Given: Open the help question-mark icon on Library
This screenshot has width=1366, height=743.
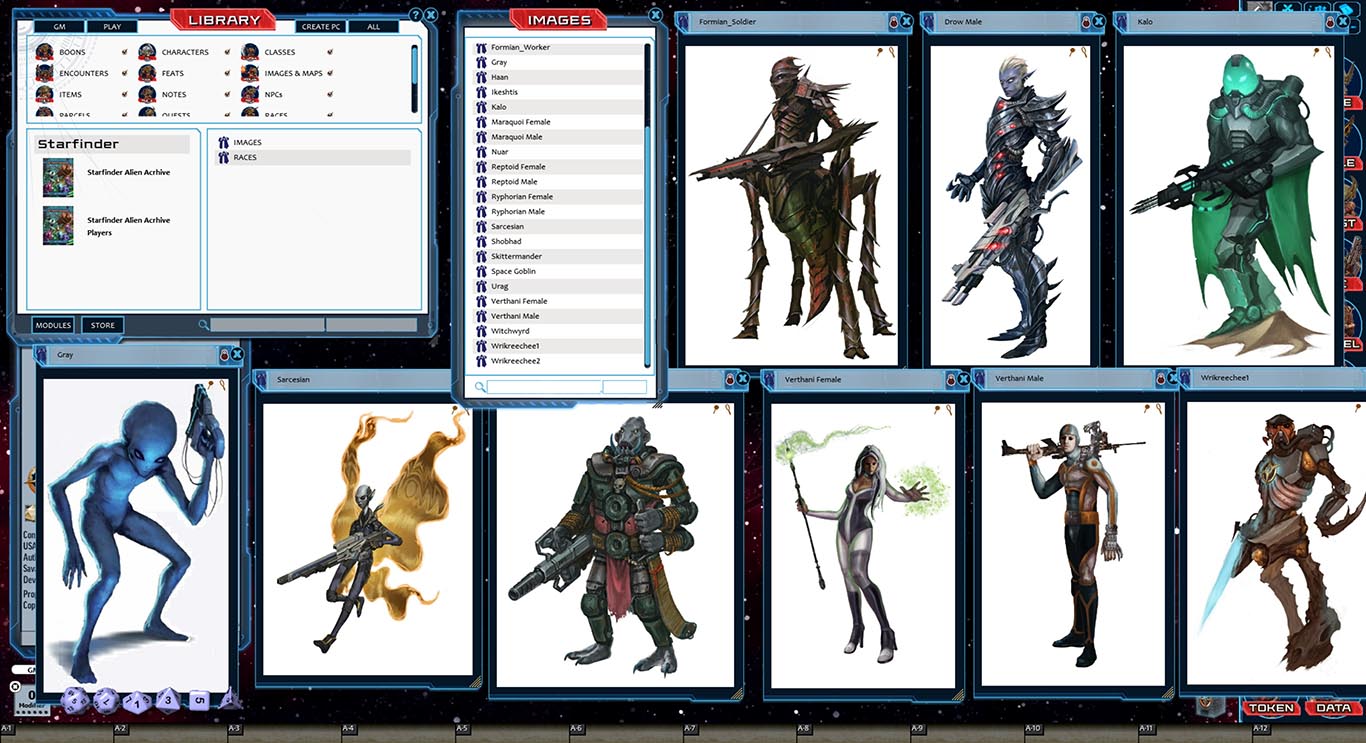Looking at the screenshot, I should [417, 15].
